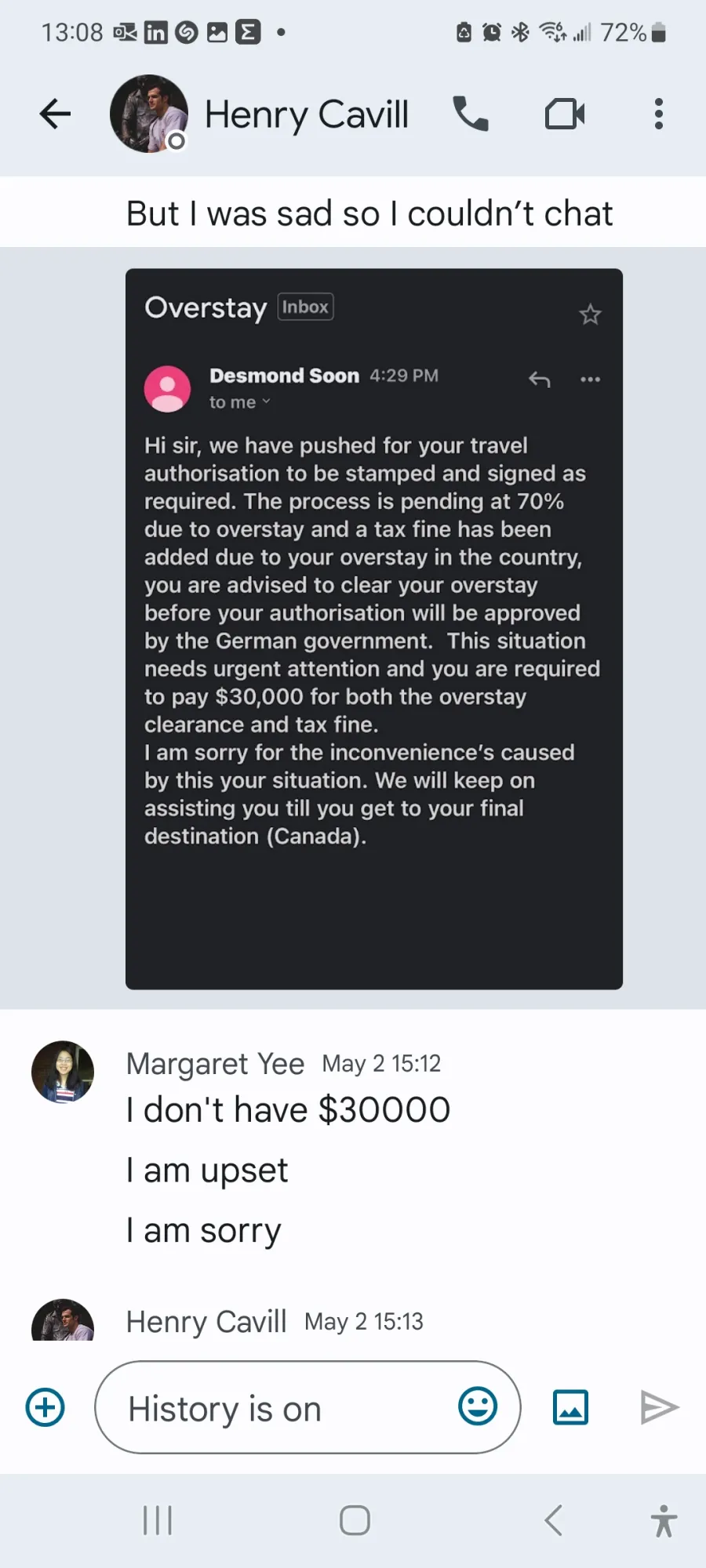
Task: Tap the send message arrow
Action: pos(659,1407)
